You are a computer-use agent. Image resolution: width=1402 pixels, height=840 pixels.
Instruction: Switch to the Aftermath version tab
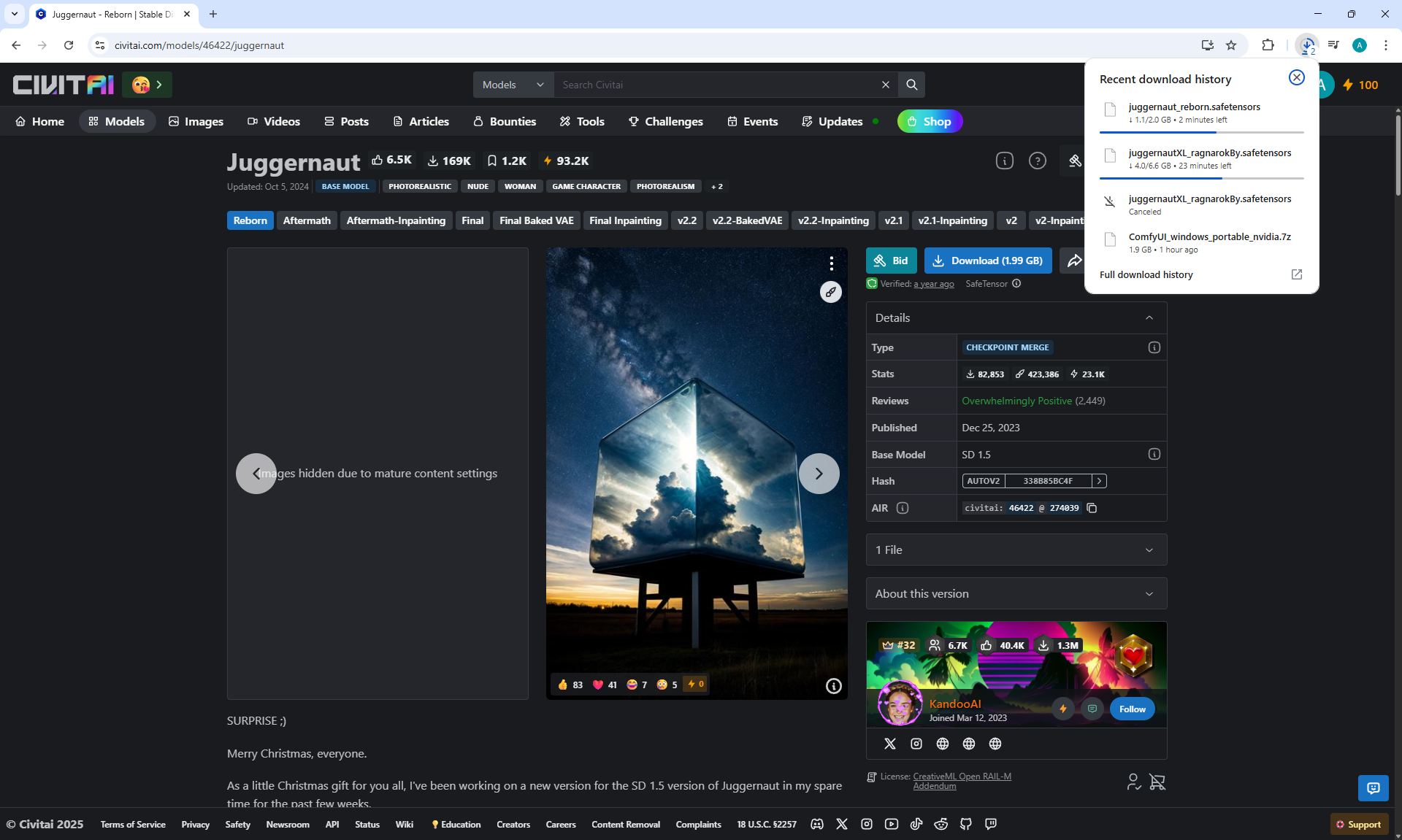pos(307,220)
